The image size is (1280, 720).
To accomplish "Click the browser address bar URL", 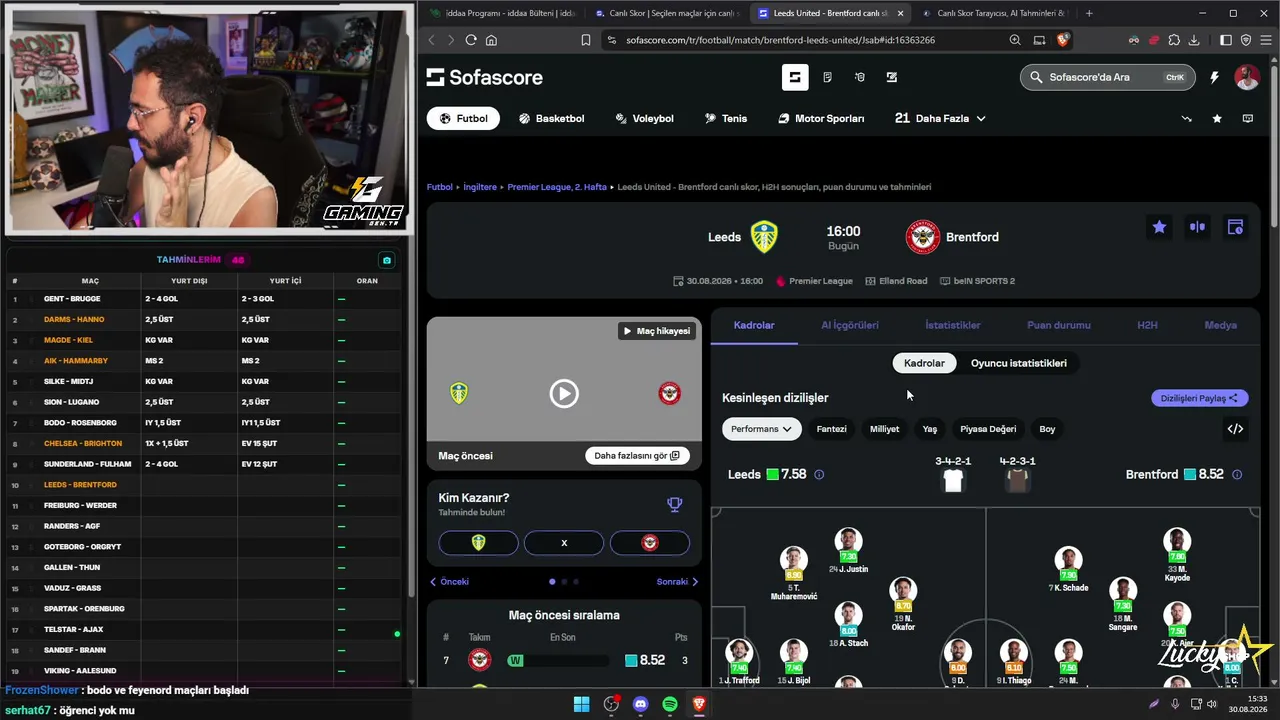I will [x=781, y=40].
